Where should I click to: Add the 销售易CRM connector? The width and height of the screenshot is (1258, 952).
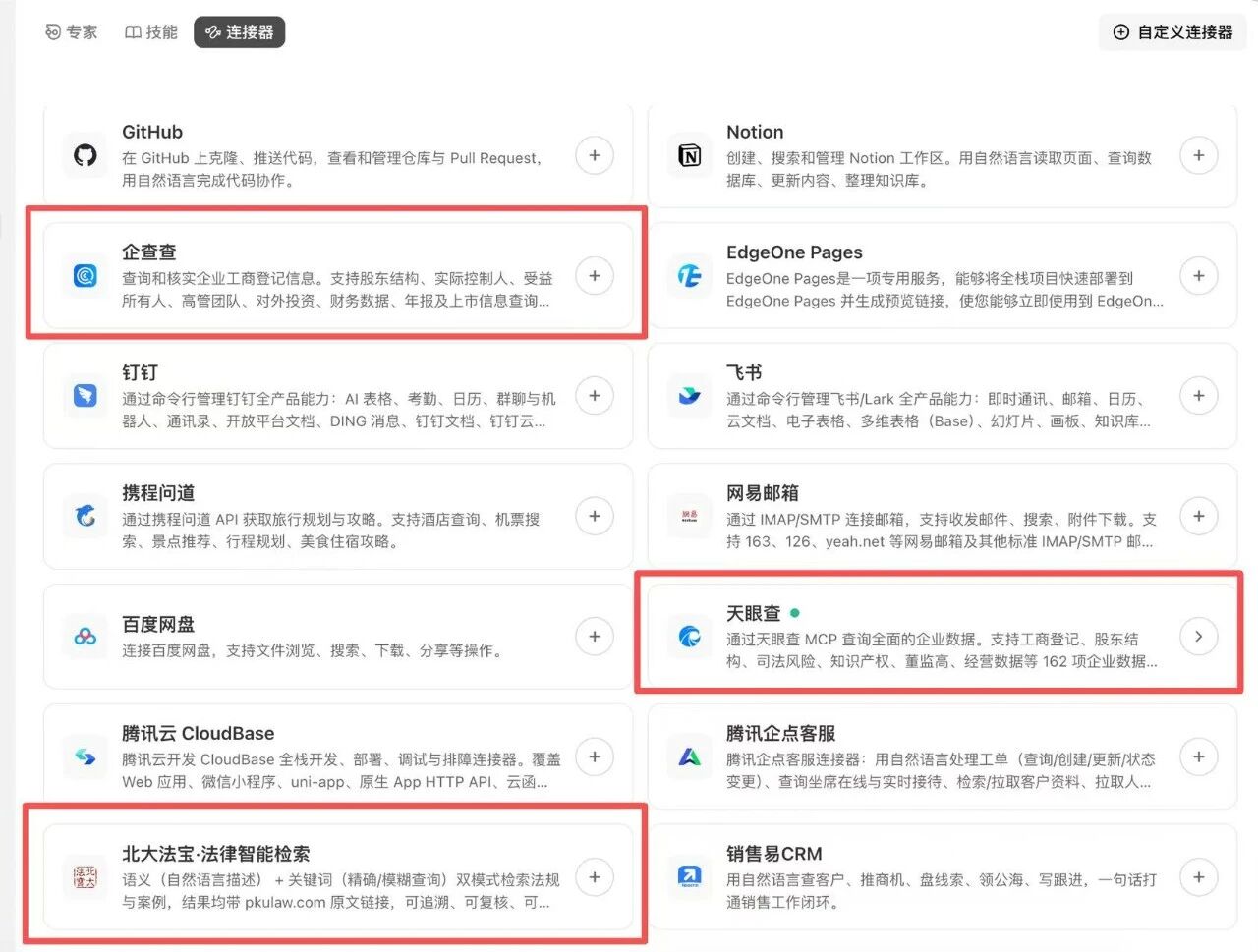pos(1199,877)
